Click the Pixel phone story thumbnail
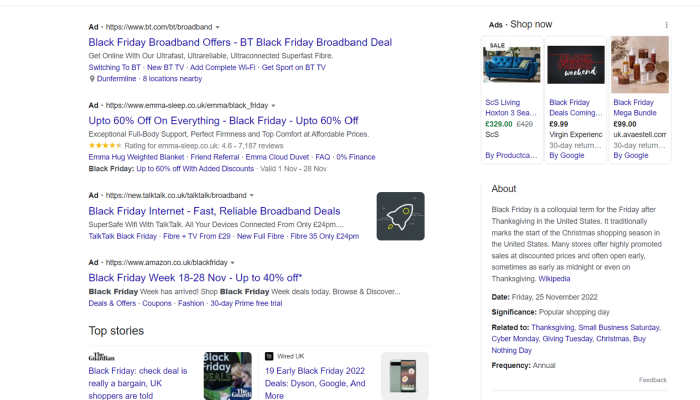Image resolution: width=700 pixels, height=400 pixels. click(404, 376)
